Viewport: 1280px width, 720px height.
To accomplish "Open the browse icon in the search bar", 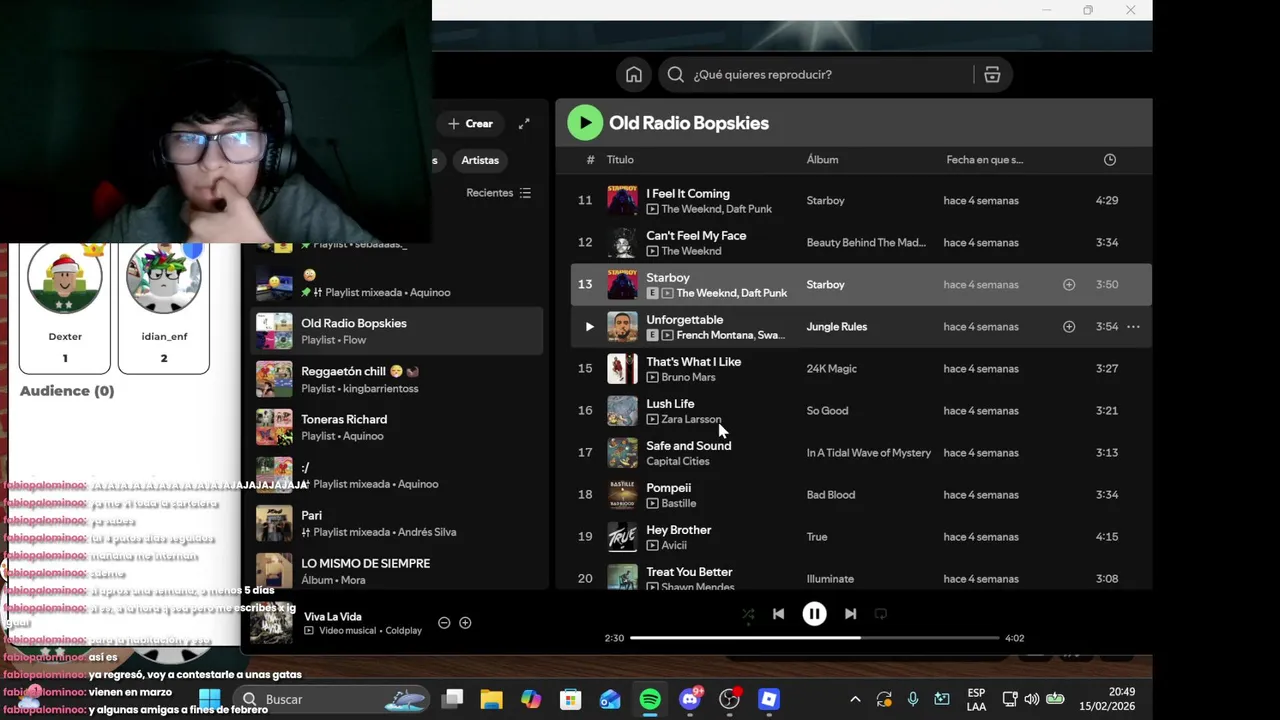I will [x=992, y=75].
